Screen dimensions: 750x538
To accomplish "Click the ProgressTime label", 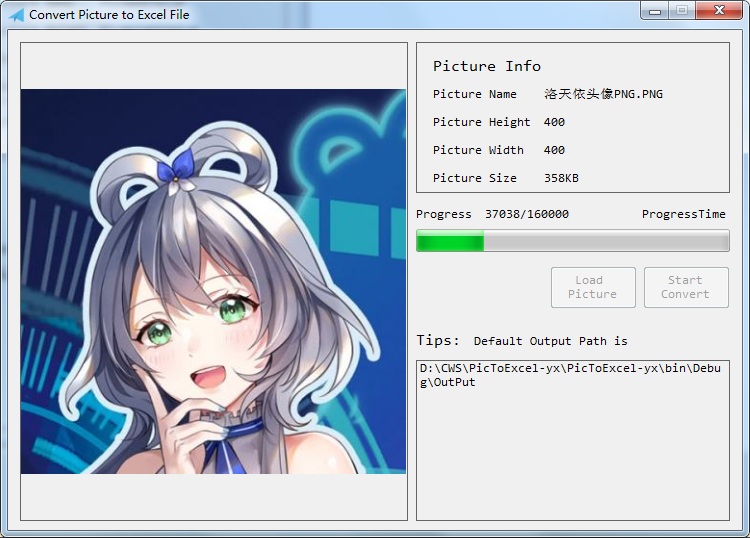I will pyautogui.click(x=684, y=214).
